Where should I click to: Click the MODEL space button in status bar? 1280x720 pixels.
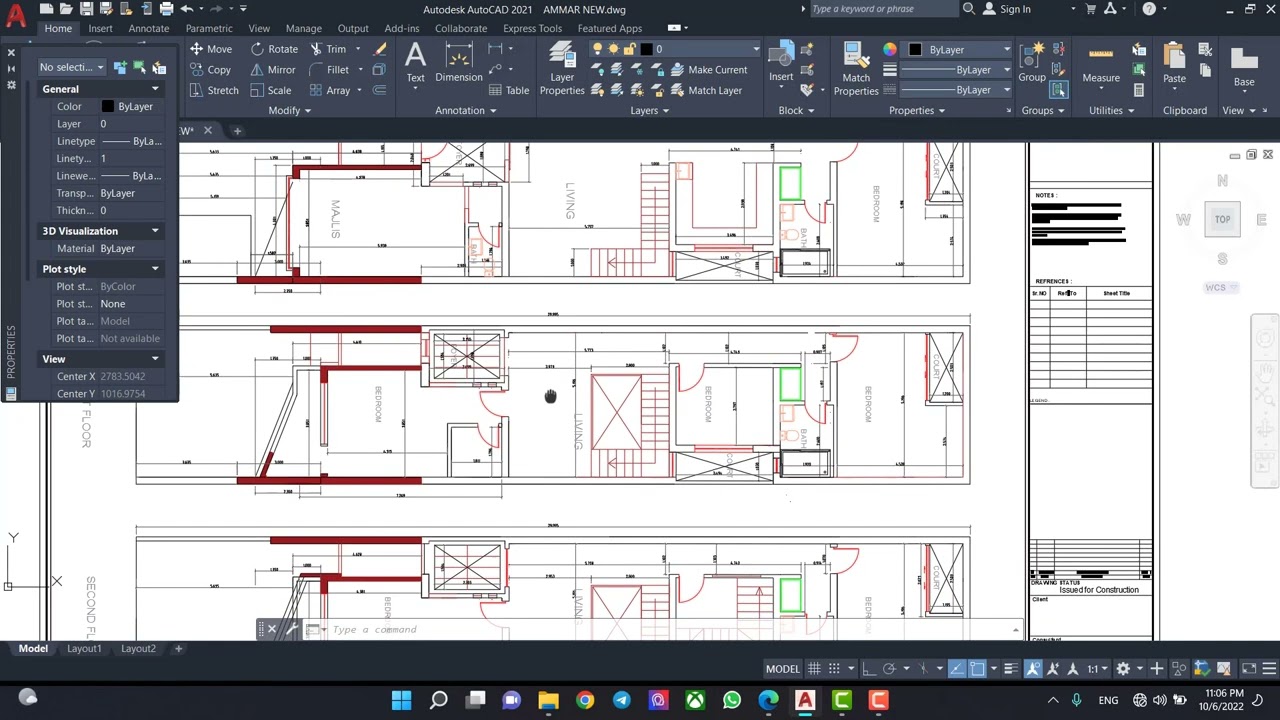point(783,669)
